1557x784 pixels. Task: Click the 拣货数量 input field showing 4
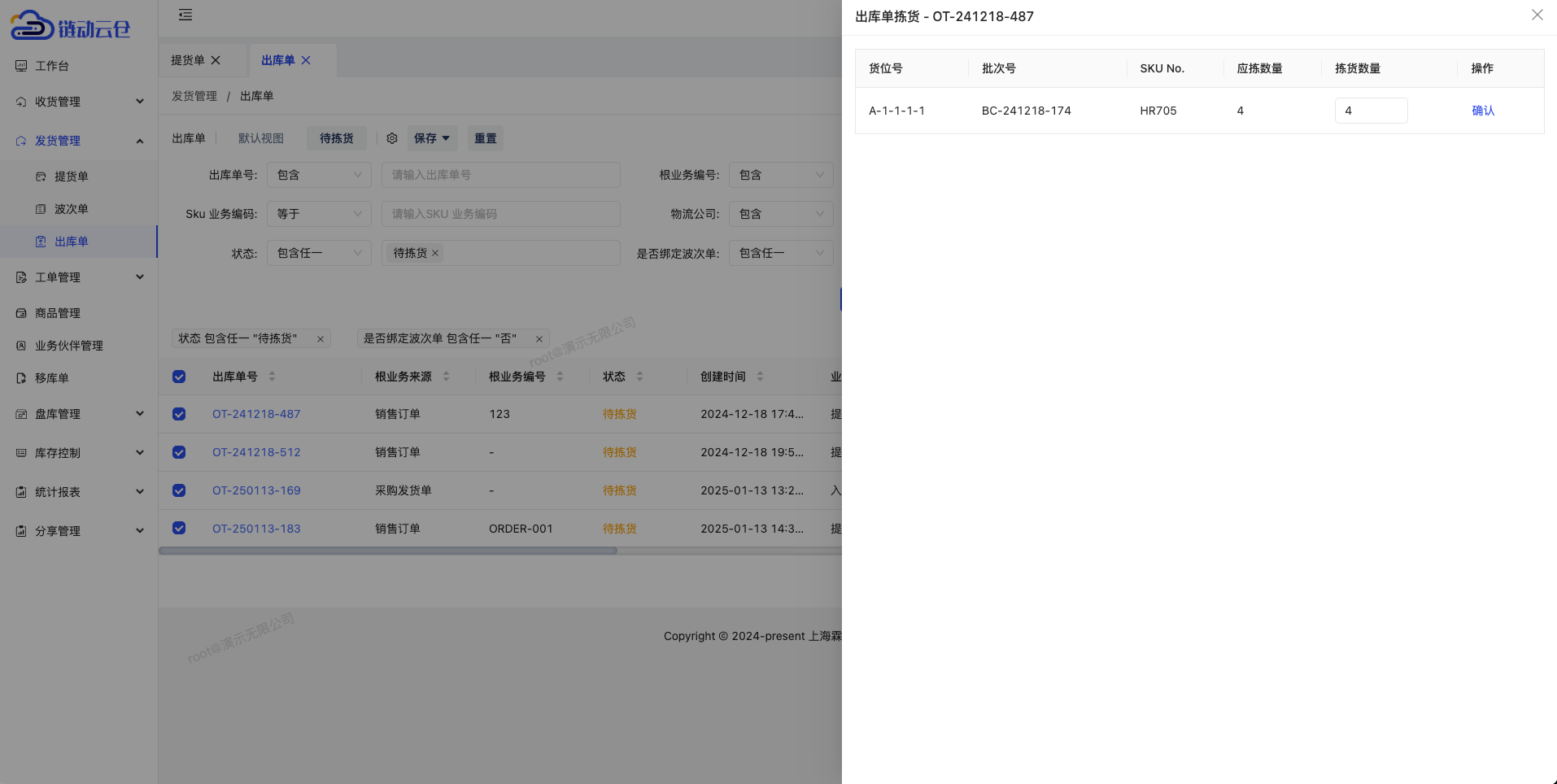pos(1371,111)
